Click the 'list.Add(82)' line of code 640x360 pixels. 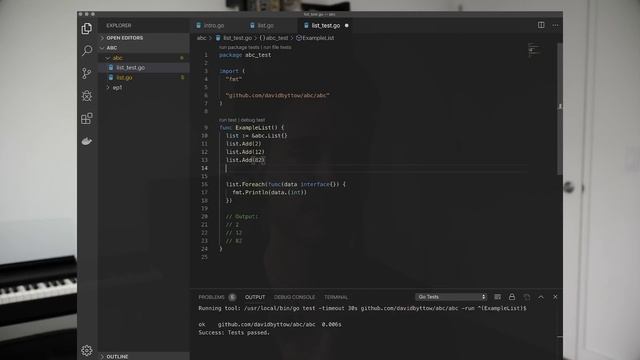pyautogui.click(x=246, y=160)
